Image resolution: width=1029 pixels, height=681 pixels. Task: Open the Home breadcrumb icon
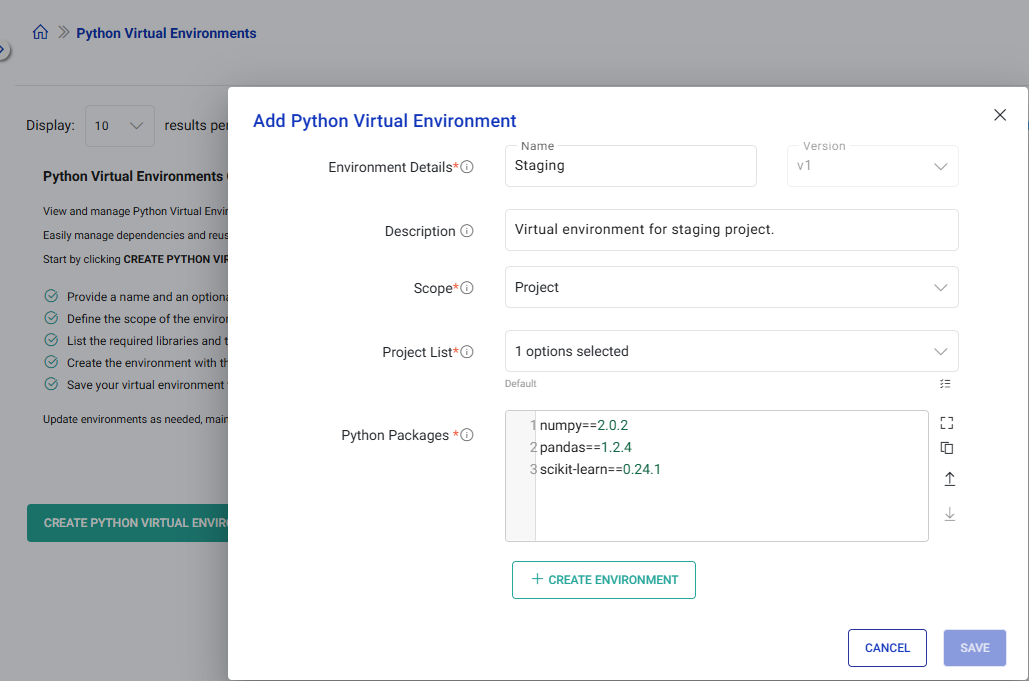(39, 31)
